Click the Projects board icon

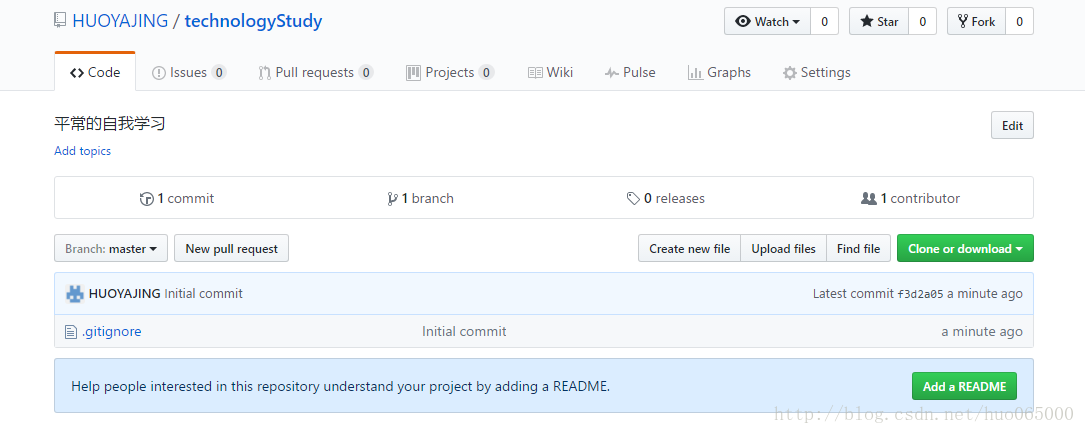pyautogui.click(x=413, y=73)
